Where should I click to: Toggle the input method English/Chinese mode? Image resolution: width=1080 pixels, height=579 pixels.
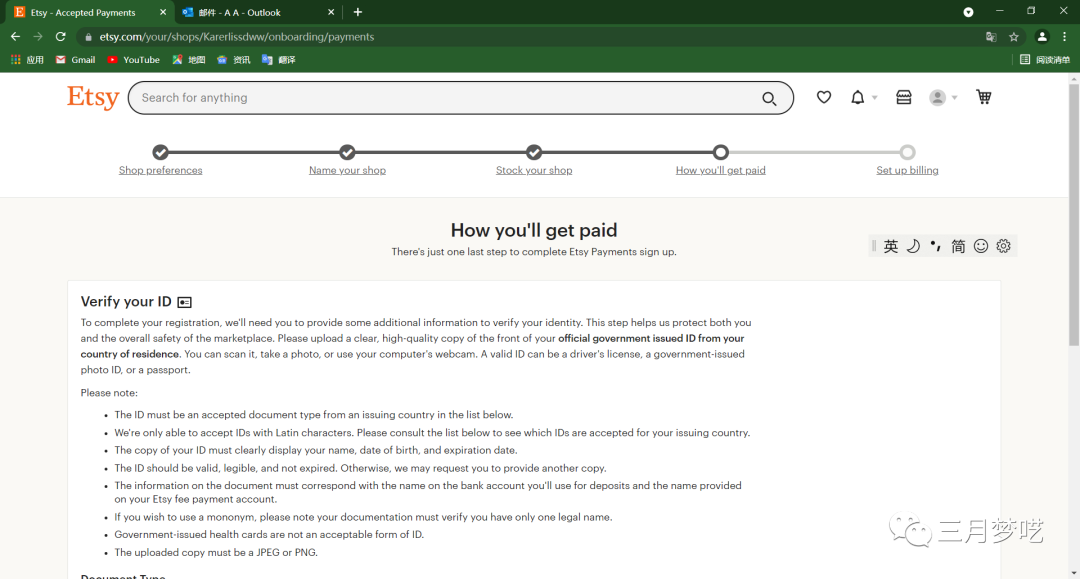[891, 246]
